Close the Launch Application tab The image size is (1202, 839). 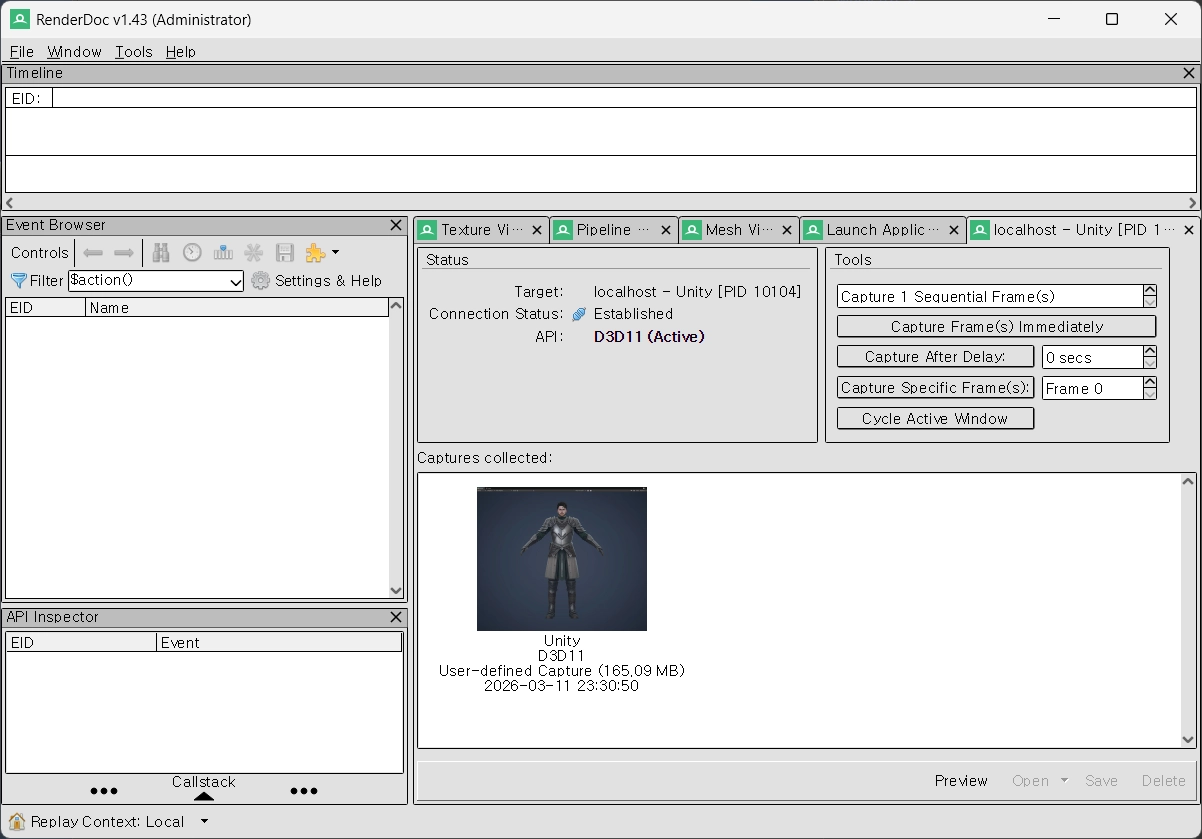pos(954,230)
